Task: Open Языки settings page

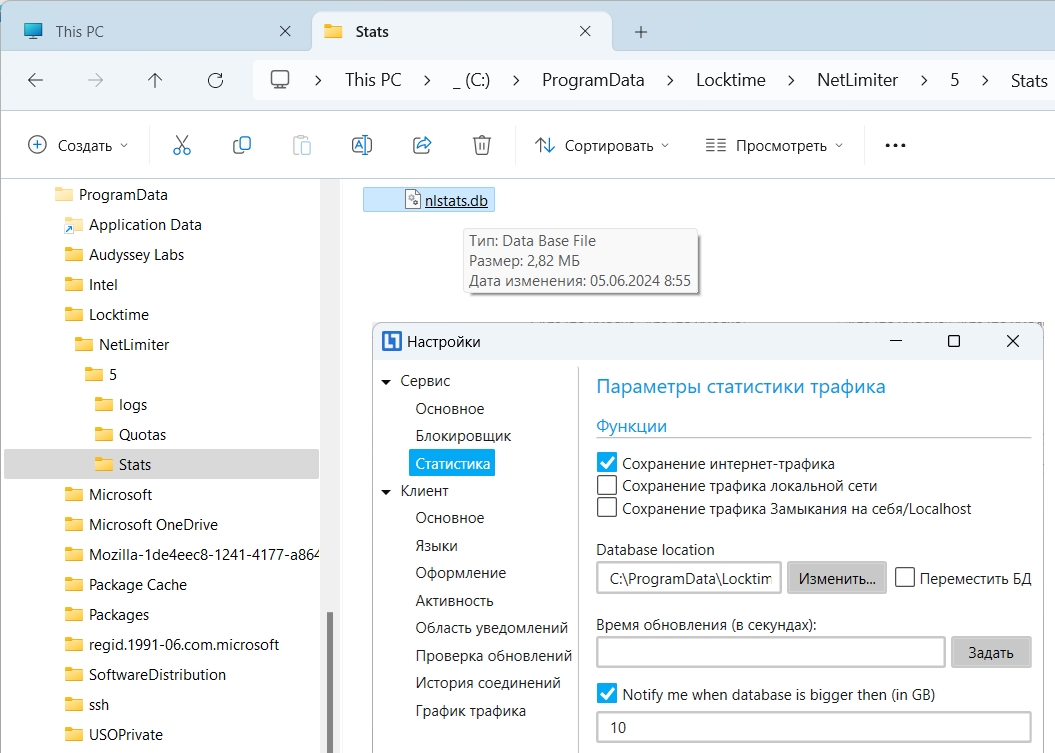Action: [436, 546]
